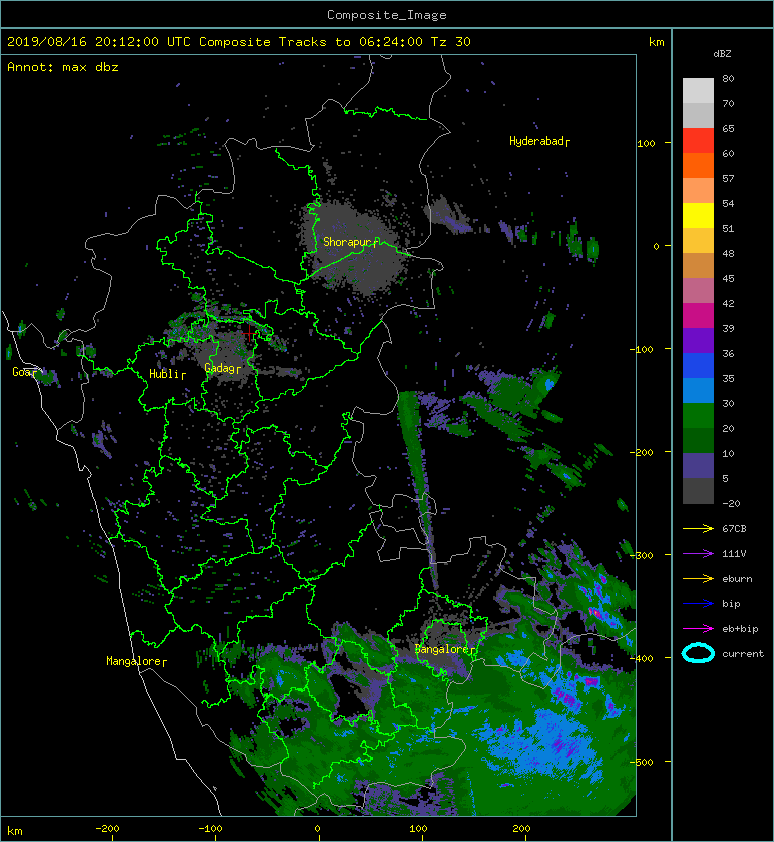This screenshot has height=842, width=774.
Task: Click the red cross radar marker
Action: coord(249,333)
